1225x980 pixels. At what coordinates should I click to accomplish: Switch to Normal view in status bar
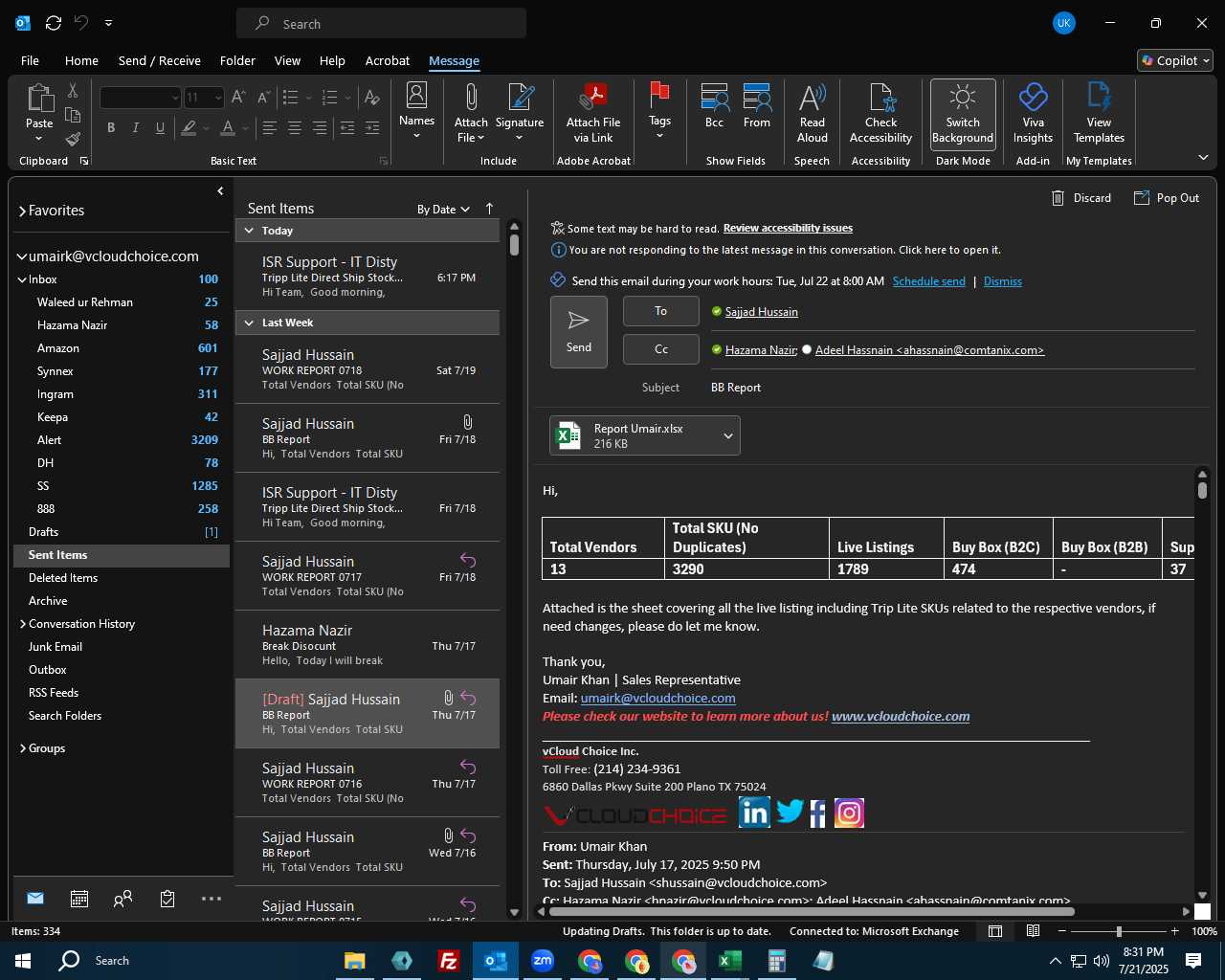[995, 931]
